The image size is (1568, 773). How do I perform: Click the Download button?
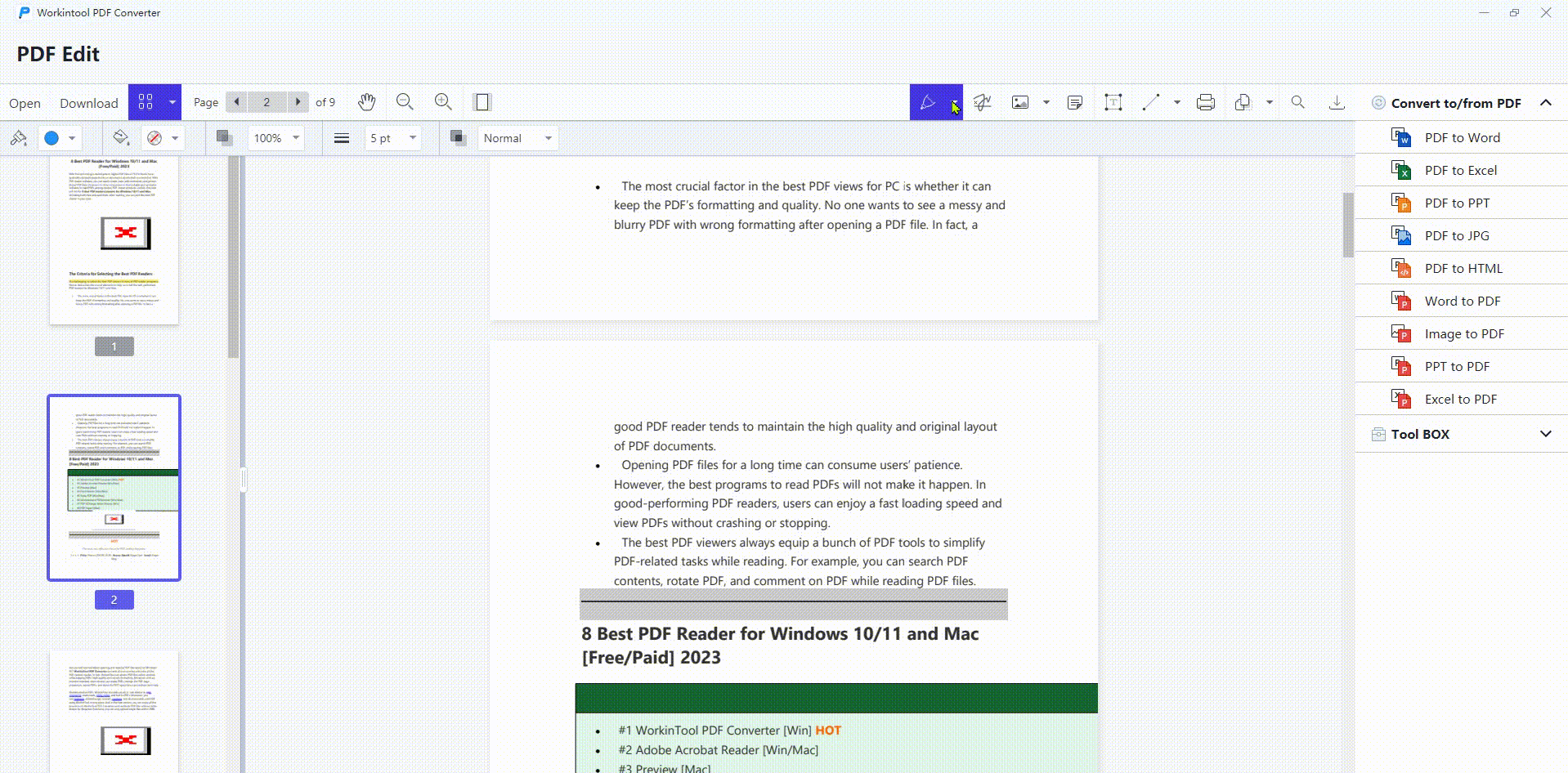88,102
